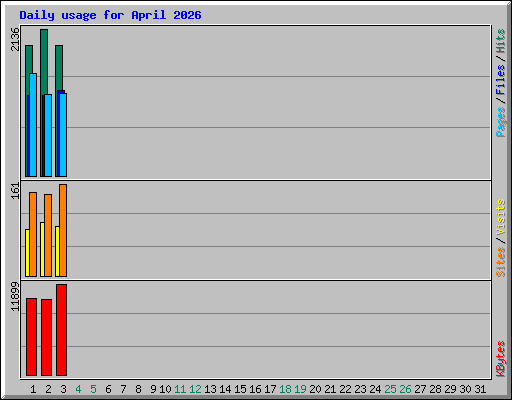Click green weekend day 4 label
The width and height of the screenshot is (512, 400).
pyautogui.click(x=78, y=389)
